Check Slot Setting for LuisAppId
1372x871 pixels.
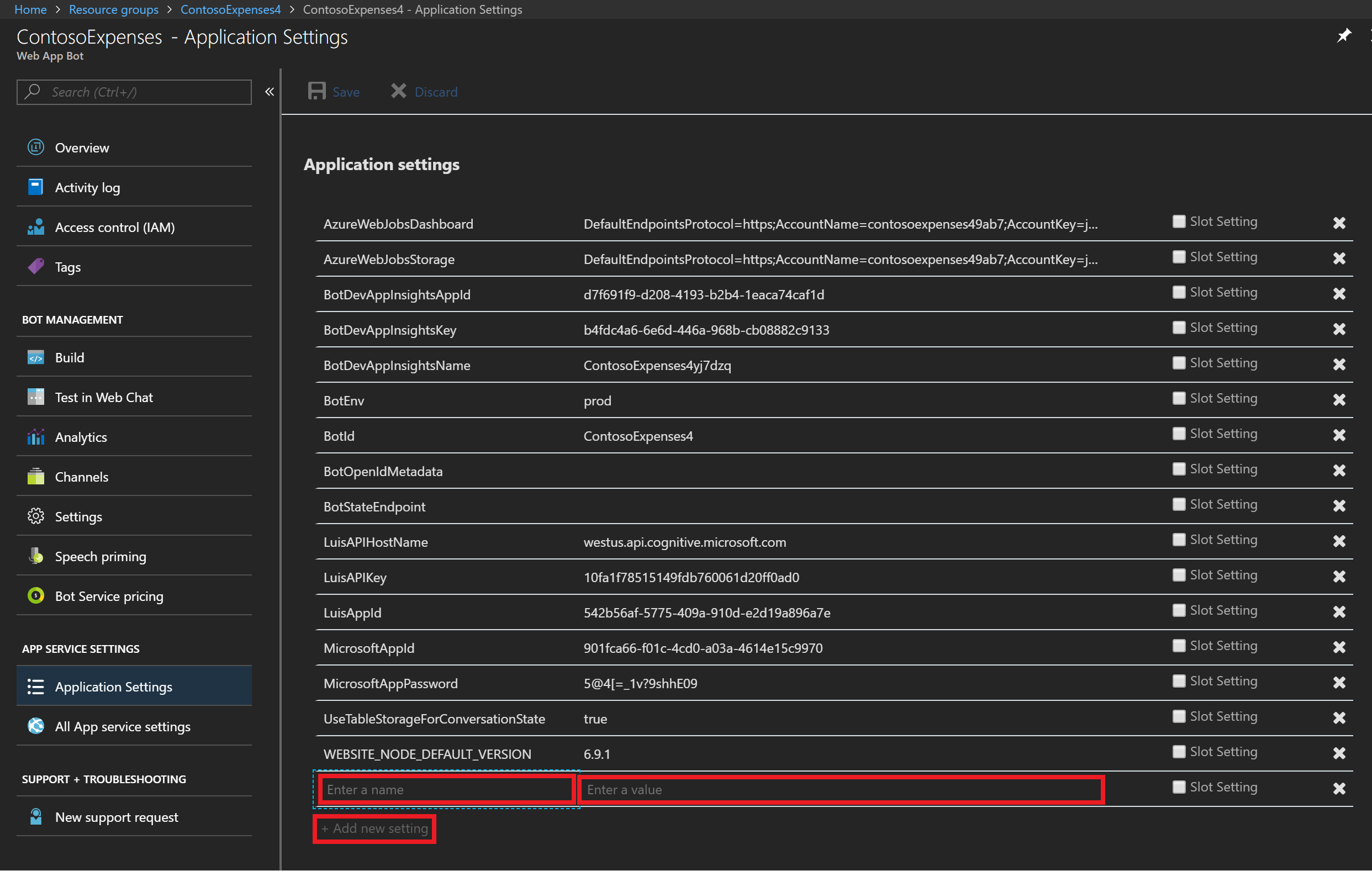pos(1179,610)
